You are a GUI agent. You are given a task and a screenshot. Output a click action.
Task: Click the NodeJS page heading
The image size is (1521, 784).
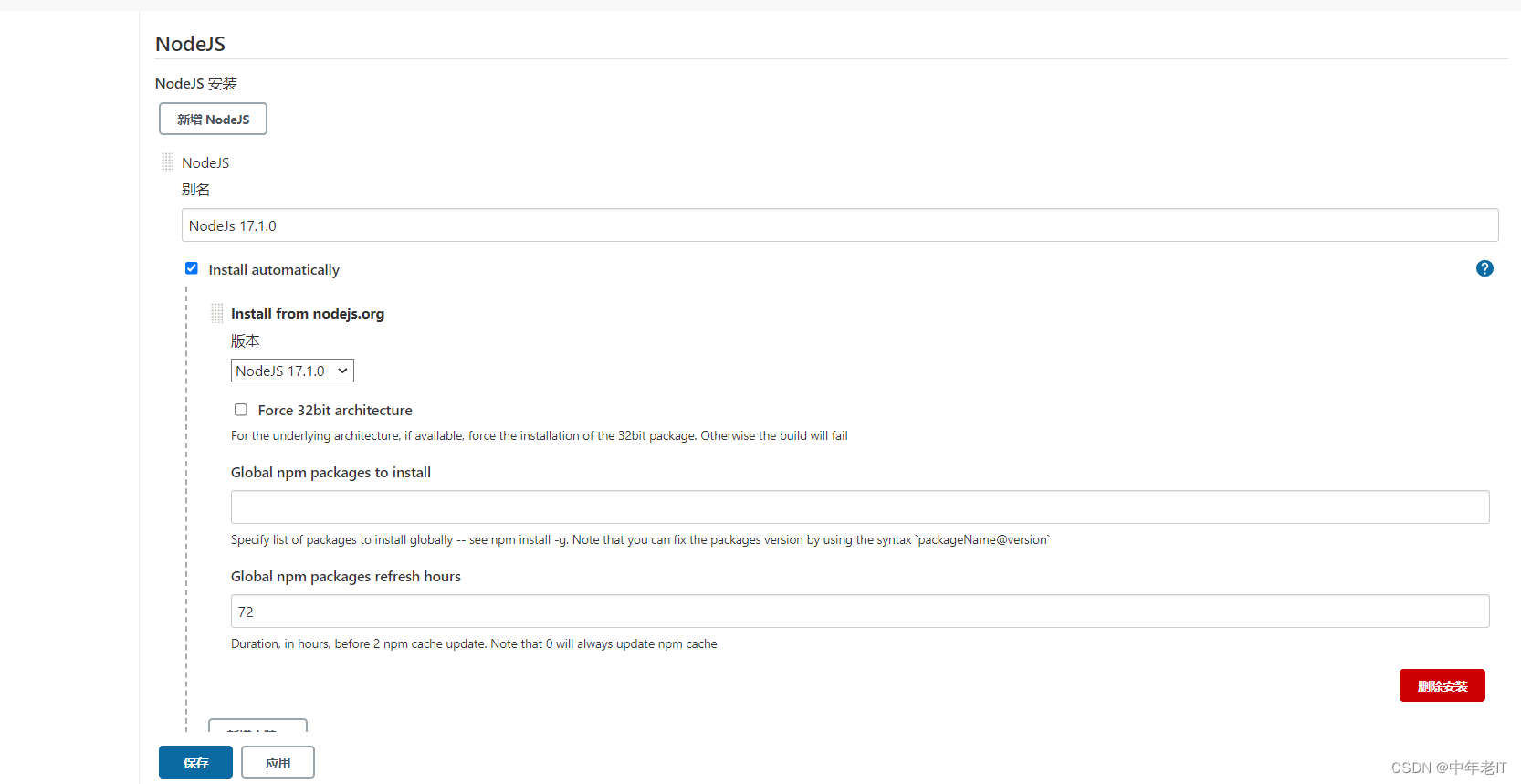click(190, 43)
